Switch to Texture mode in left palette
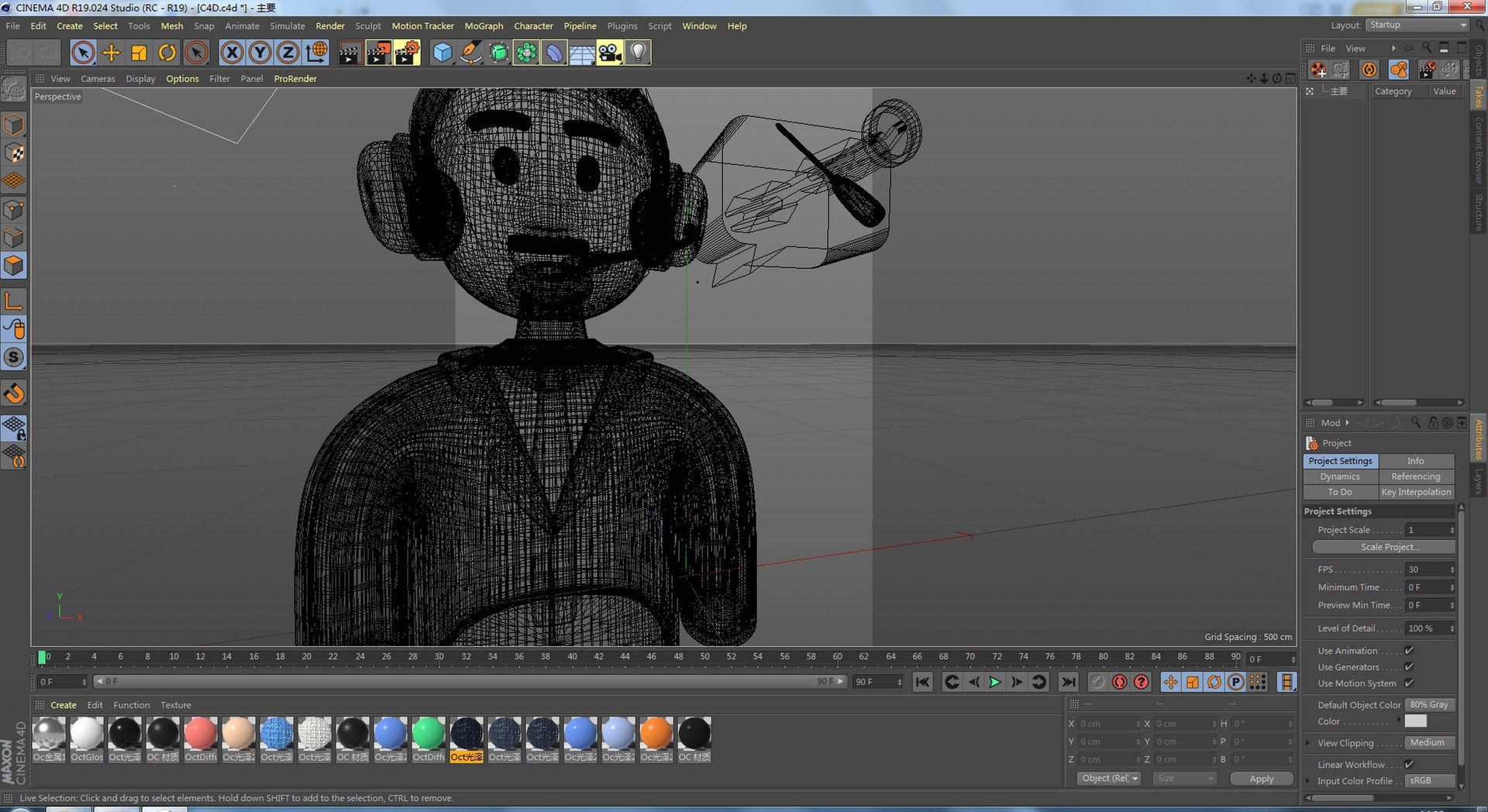 pyautogui.click(x=14, y=153)
